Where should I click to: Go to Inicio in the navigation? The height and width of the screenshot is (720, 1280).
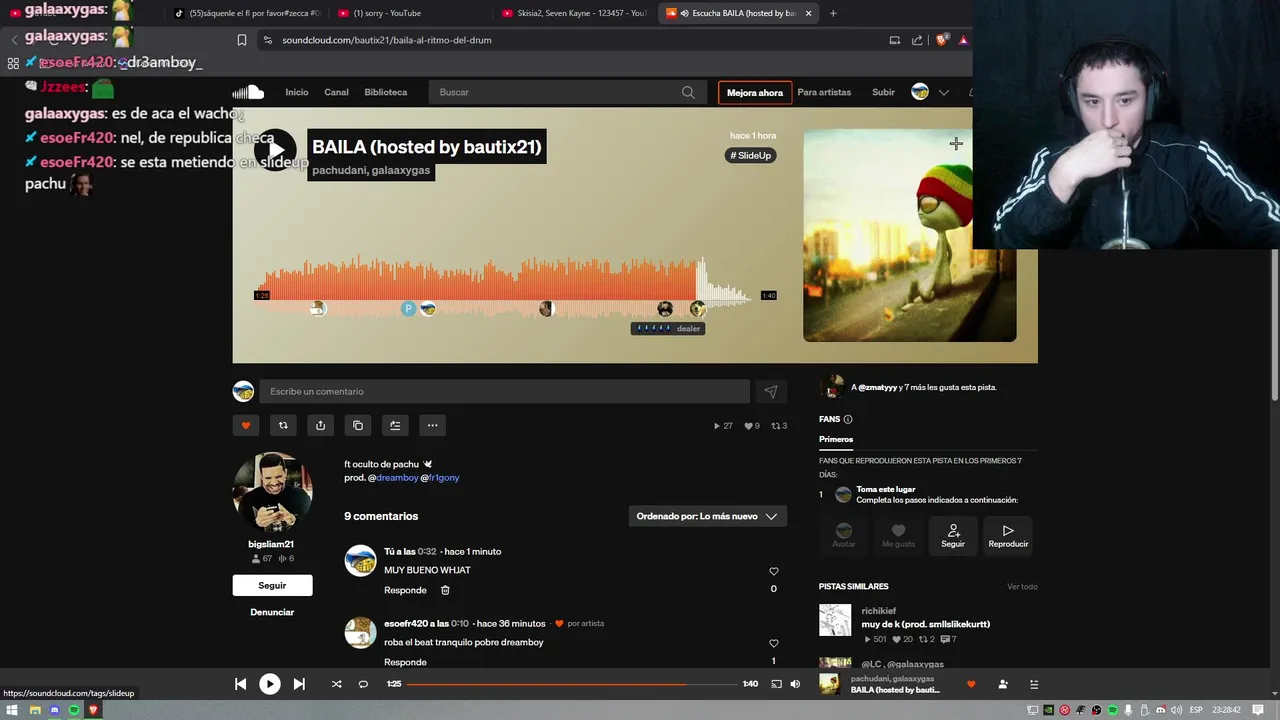coord(297,92)
